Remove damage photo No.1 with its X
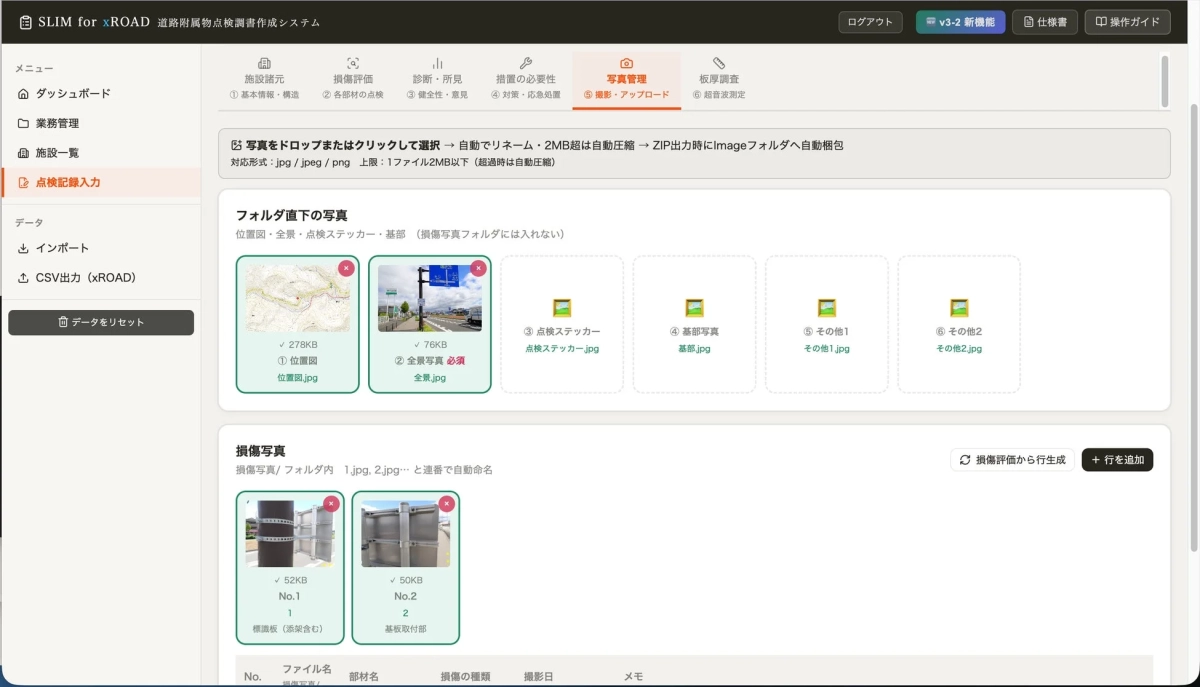This screenshot has height=687, width=1200. [331, 504]
